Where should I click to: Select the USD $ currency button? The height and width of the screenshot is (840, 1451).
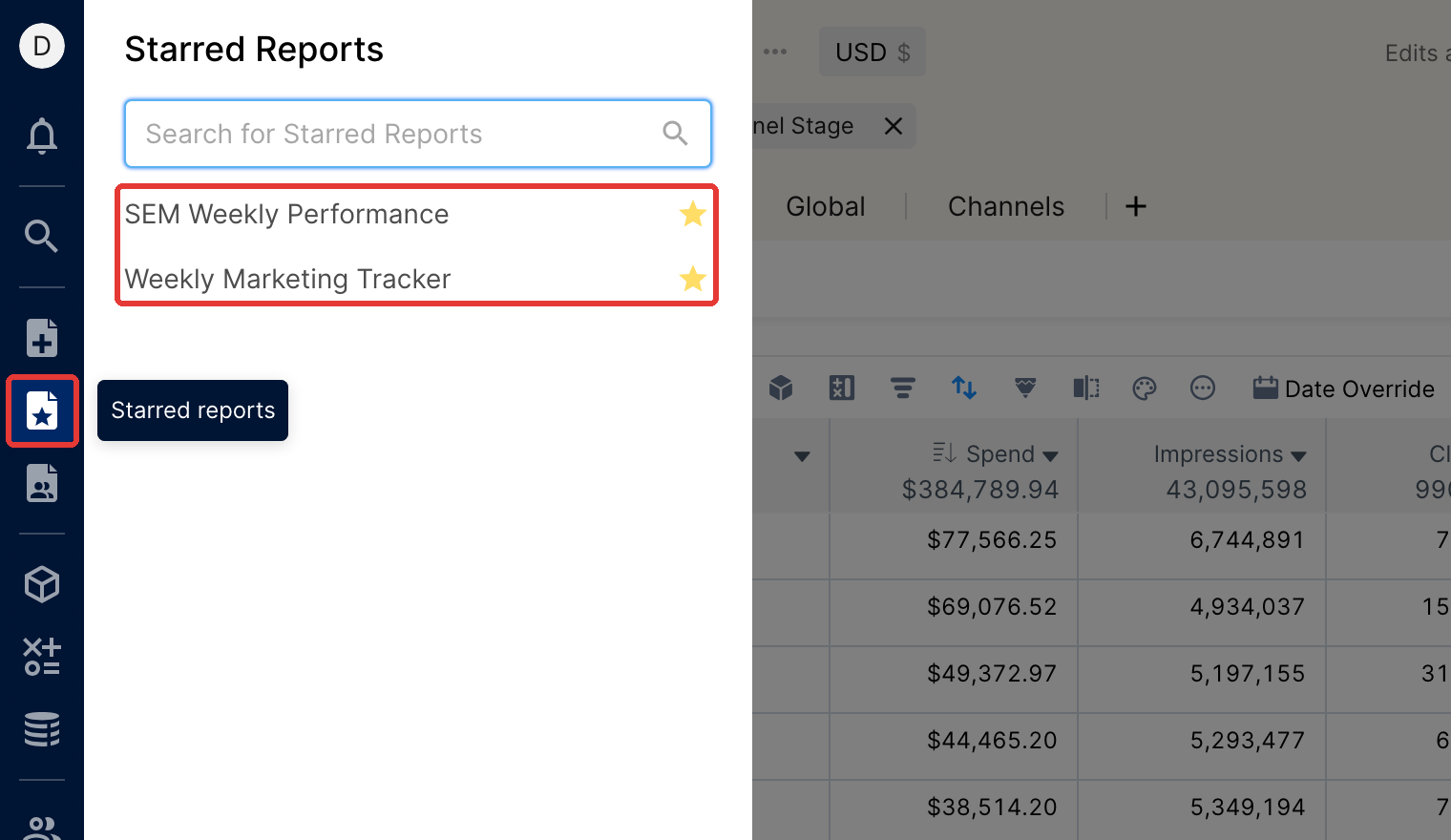(x=873, y=52)
